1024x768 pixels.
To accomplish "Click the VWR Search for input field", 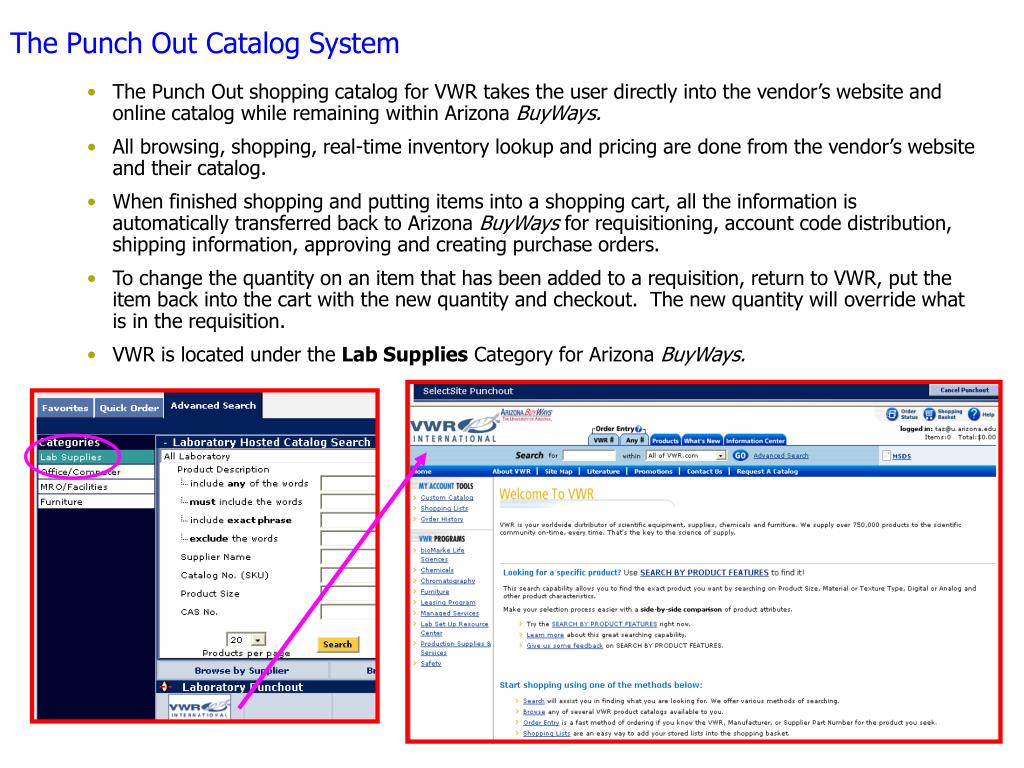I will tap(589, 456).
